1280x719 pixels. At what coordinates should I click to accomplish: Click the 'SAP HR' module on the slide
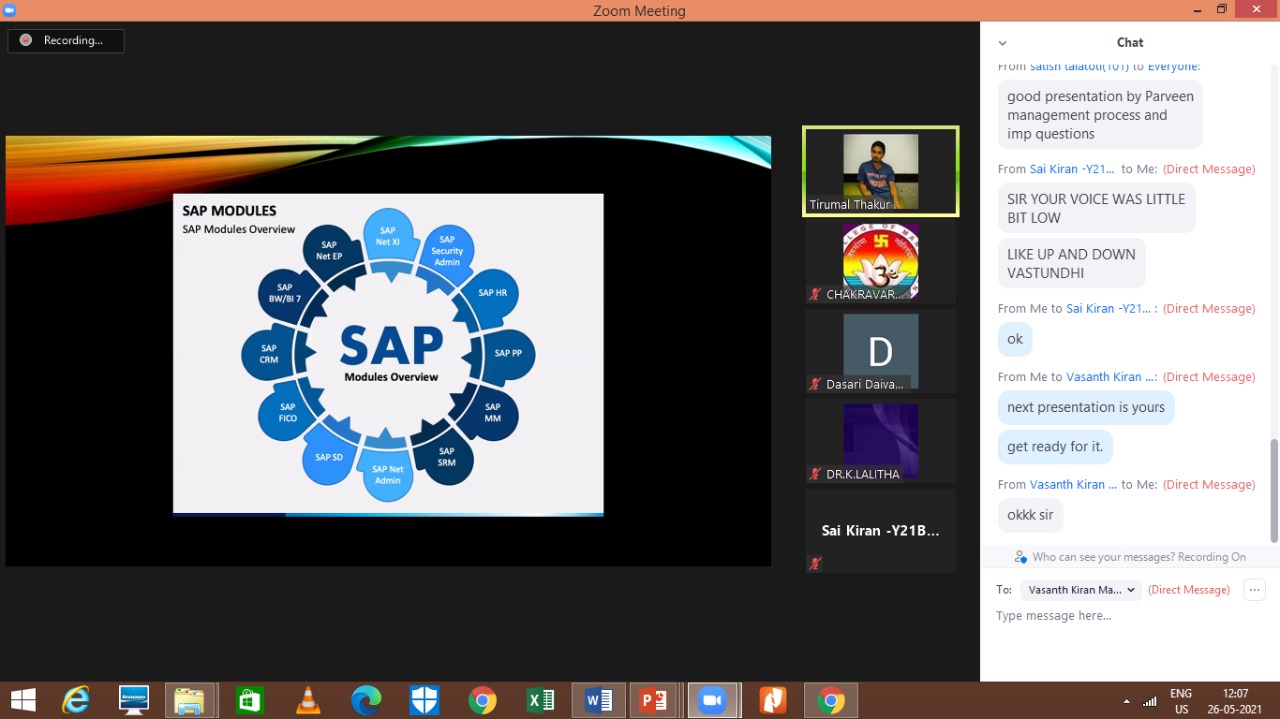click(x=493, y=293)
